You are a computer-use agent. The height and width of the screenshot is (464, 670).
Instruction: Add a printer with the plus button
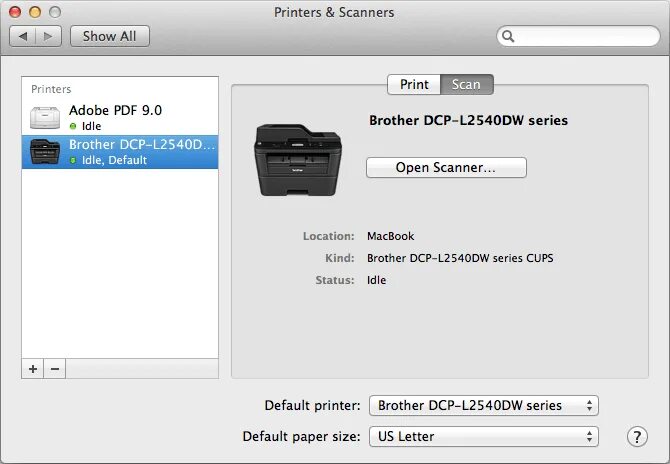pos(33,369)
